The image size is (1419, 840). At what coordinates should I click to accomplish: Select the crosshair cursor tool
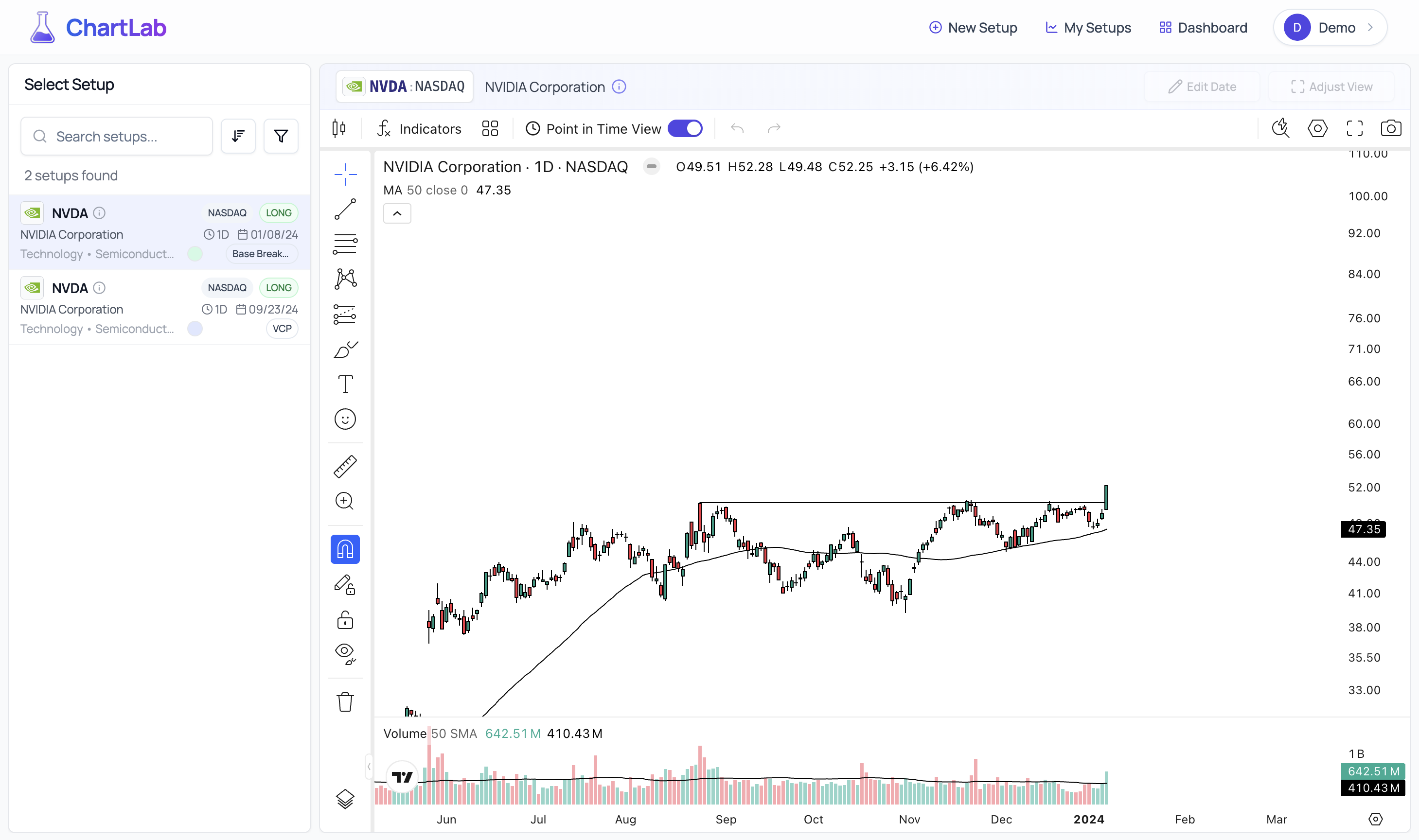click(345, 175)
